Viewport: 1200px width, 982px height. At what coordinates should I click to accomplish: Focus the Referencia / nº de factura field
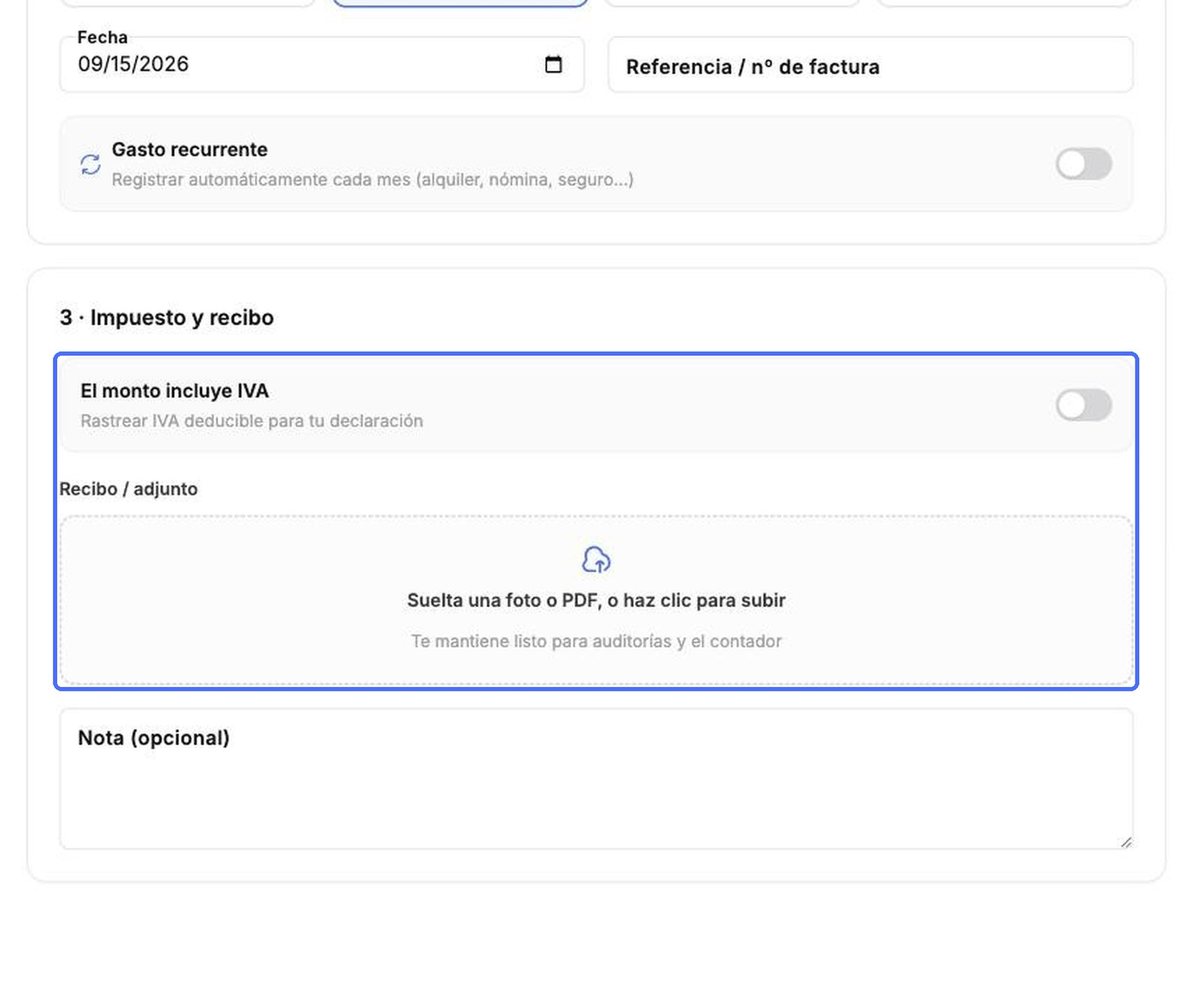pos(871,65)
